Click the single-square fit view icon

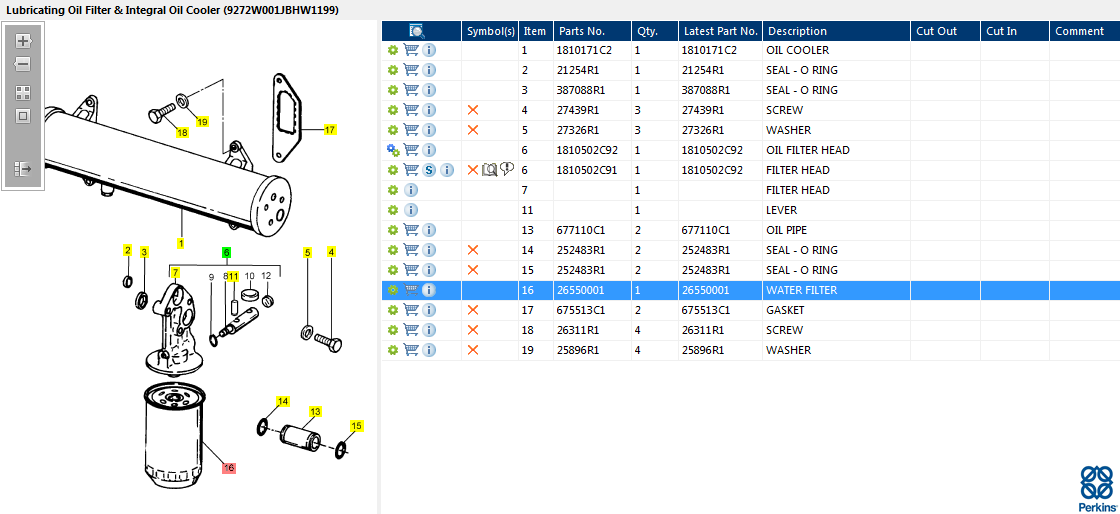click(x=23, y=116)
